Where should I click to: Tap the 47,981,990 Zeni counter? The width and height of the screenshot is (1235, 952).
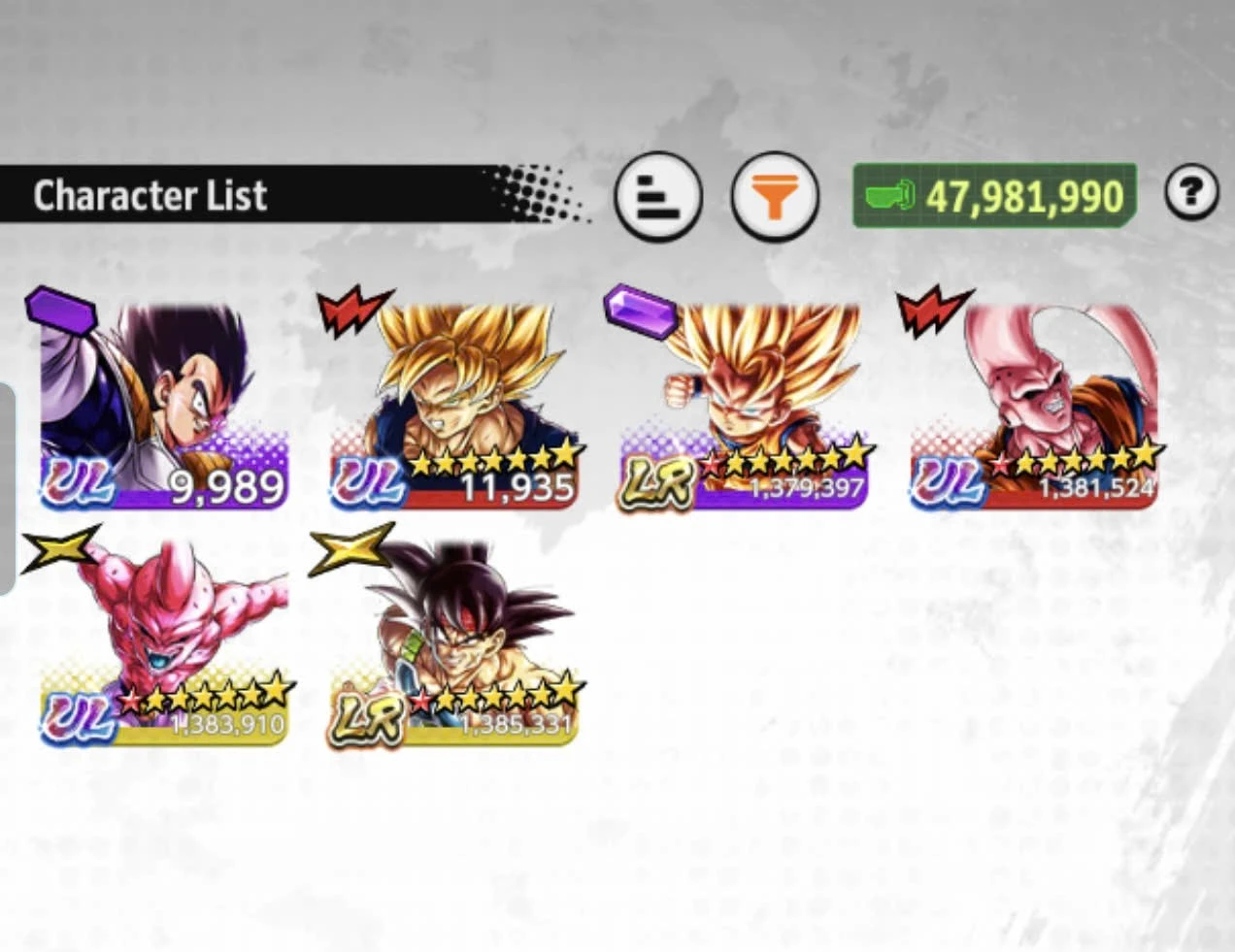click(995, 196)
